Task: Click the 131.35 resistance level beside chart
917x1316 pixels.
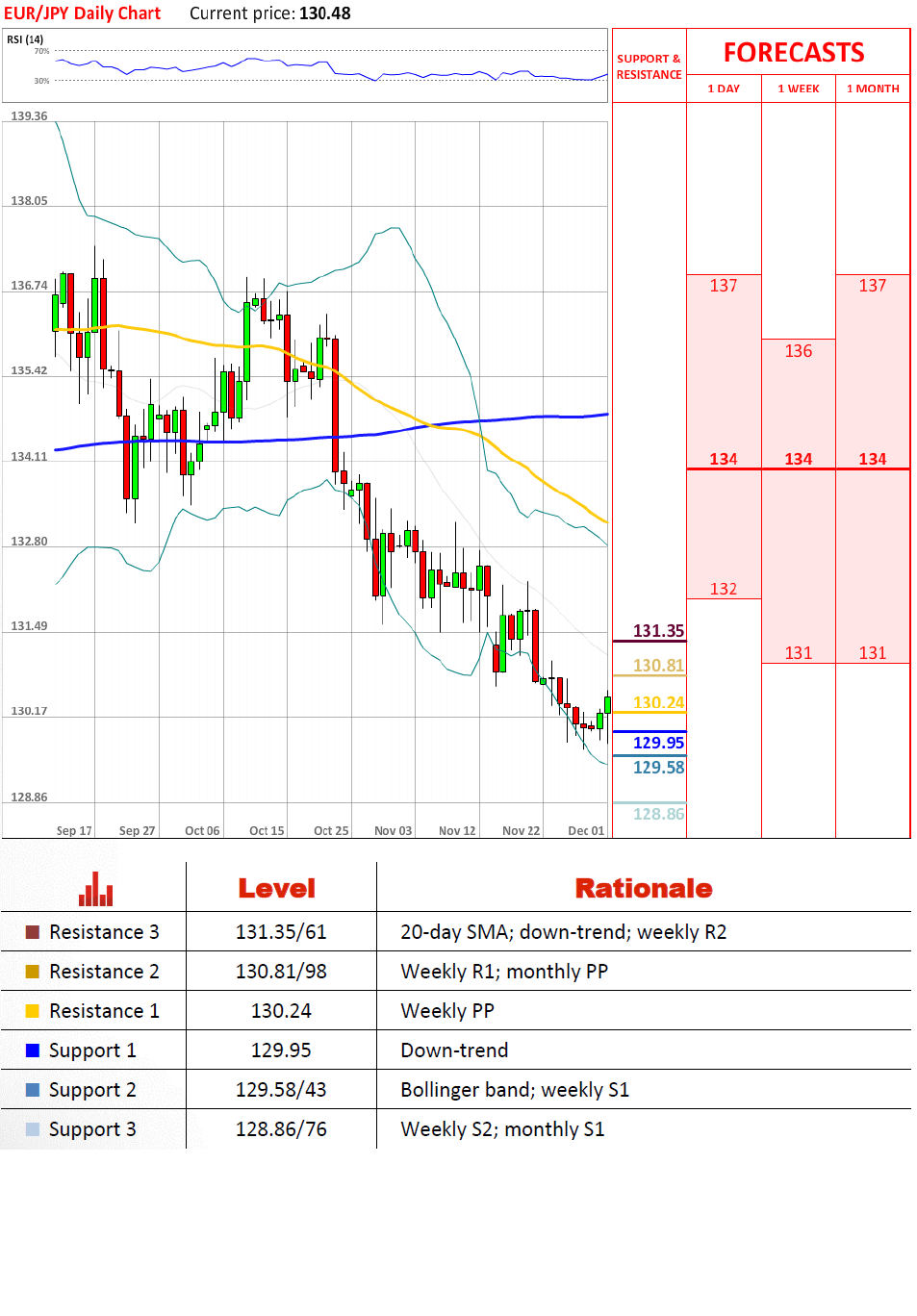Action: [x=658, y=631]
